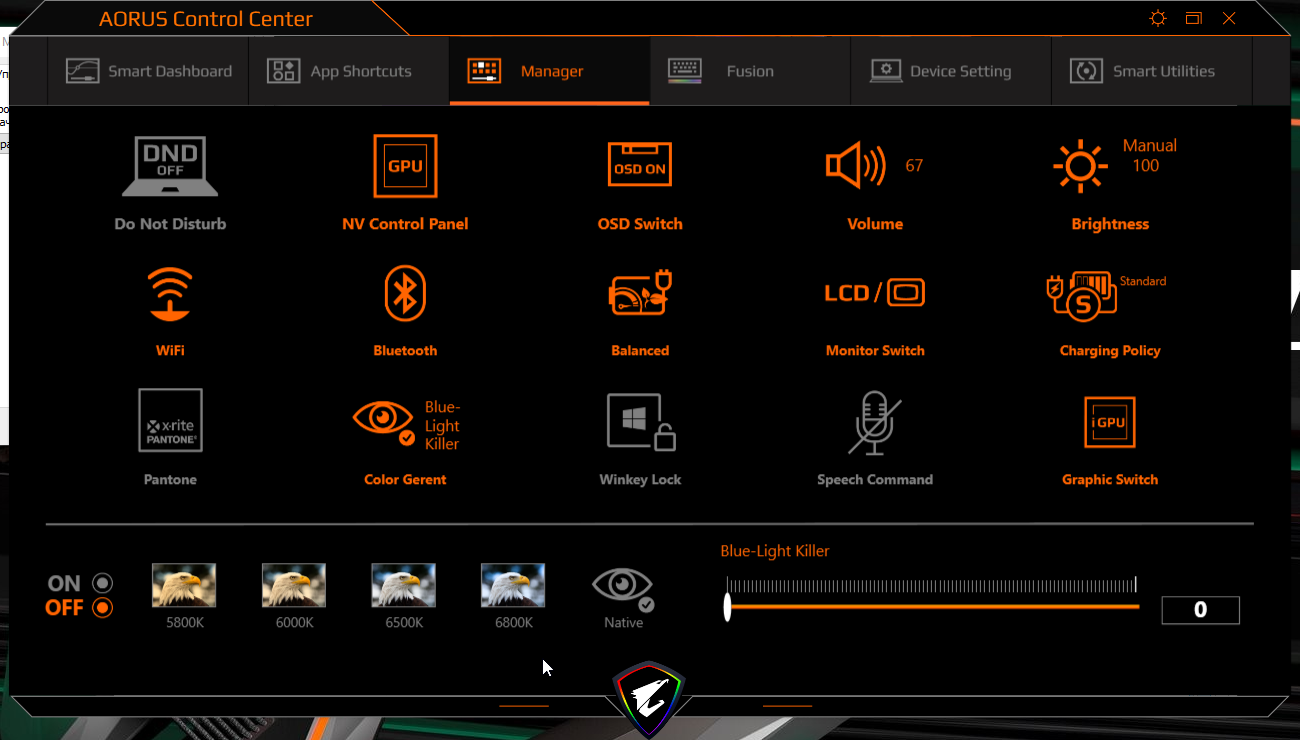Click the middle of Blue-Light Killer slider track
Image resolution: width=1300 pixels, height=740 pixels.
[932, 606]
